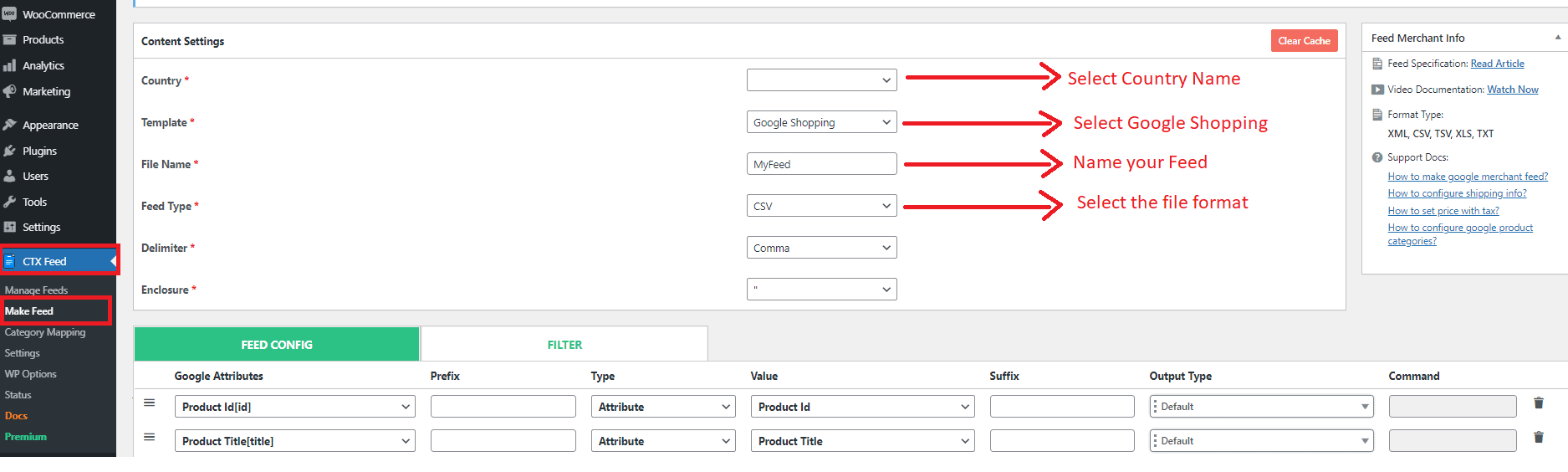Open the Type dropdown in Product Id row
The width and height of the screenshot is (1568, 472).
(663, 407)
